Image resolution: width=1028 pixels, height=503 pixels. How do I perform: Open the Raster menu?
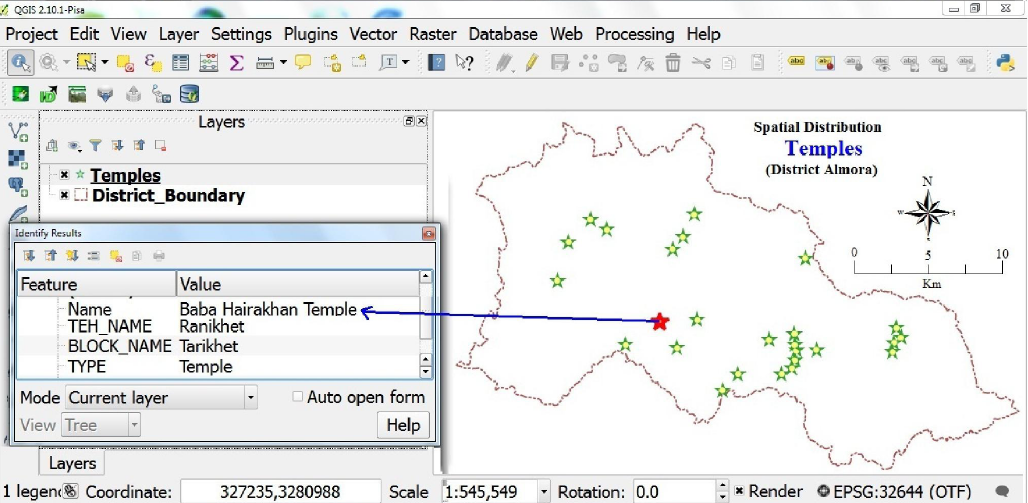point(433,34)
